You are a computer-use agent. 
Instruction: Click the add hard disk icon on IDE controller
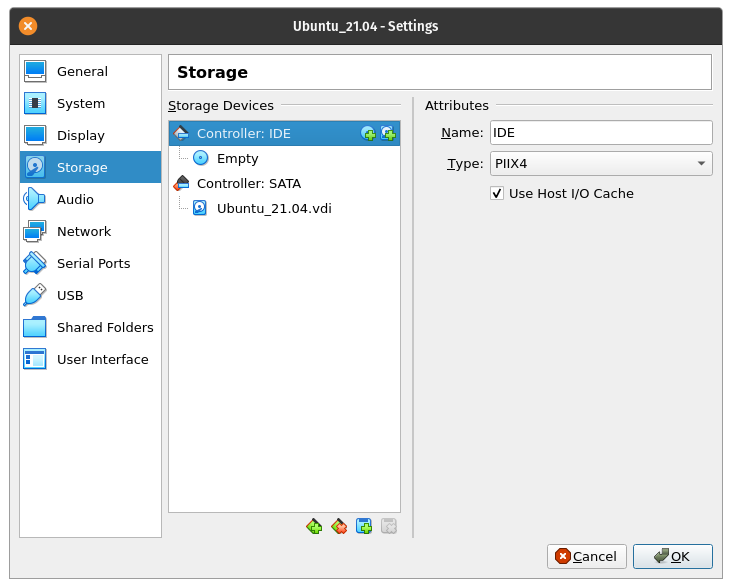pyautogui.click(x=388, y=133)
